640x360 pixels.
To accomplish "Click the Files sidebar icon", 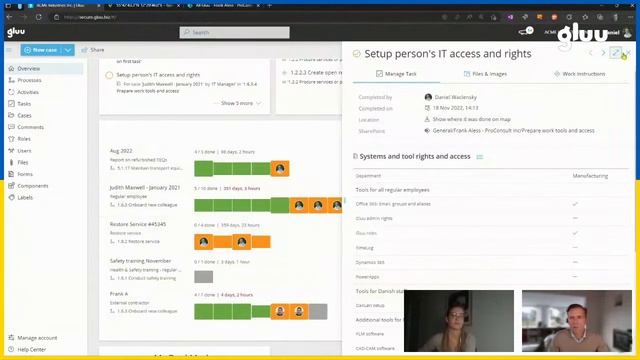I will [x=11, y=162].
